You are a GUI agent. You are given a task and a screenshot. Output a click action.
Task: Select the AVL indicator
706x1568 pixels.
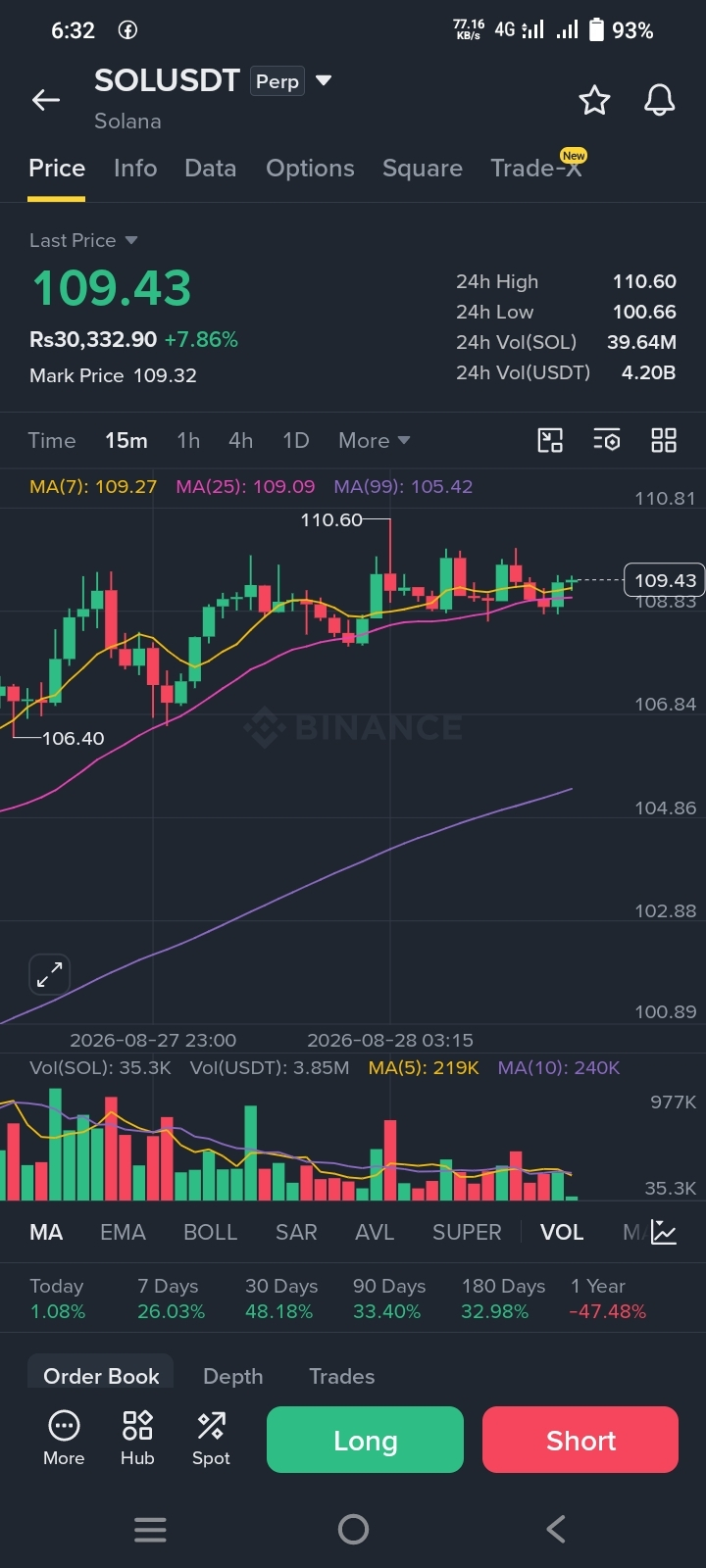click(x=375, y=1233)
